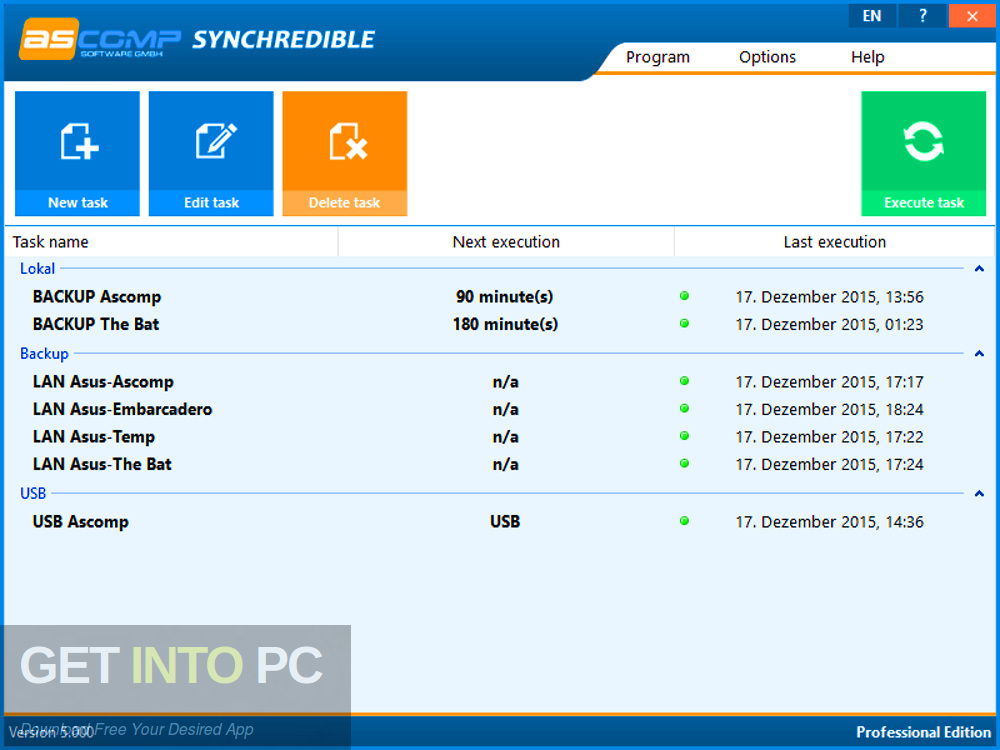Select the USB group header
The height and width of the screenshot is (750, 1000).
(33, 494)
